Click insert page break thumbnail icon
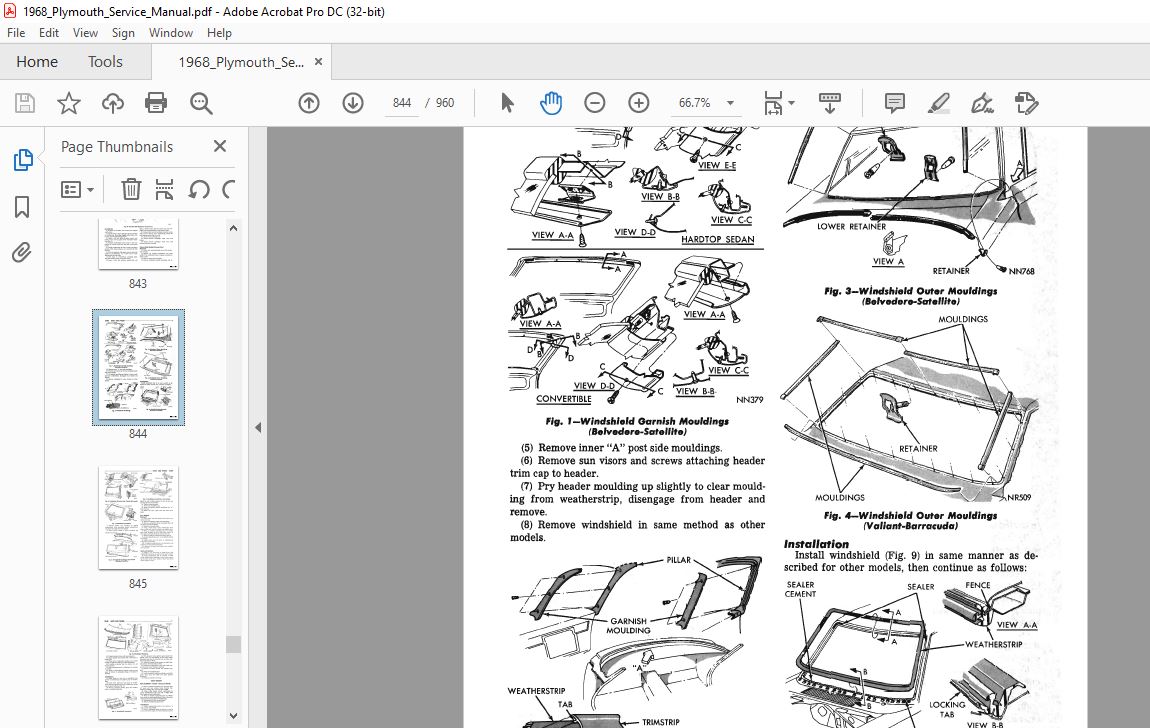1150x728 pixels. tap(164, 189)
